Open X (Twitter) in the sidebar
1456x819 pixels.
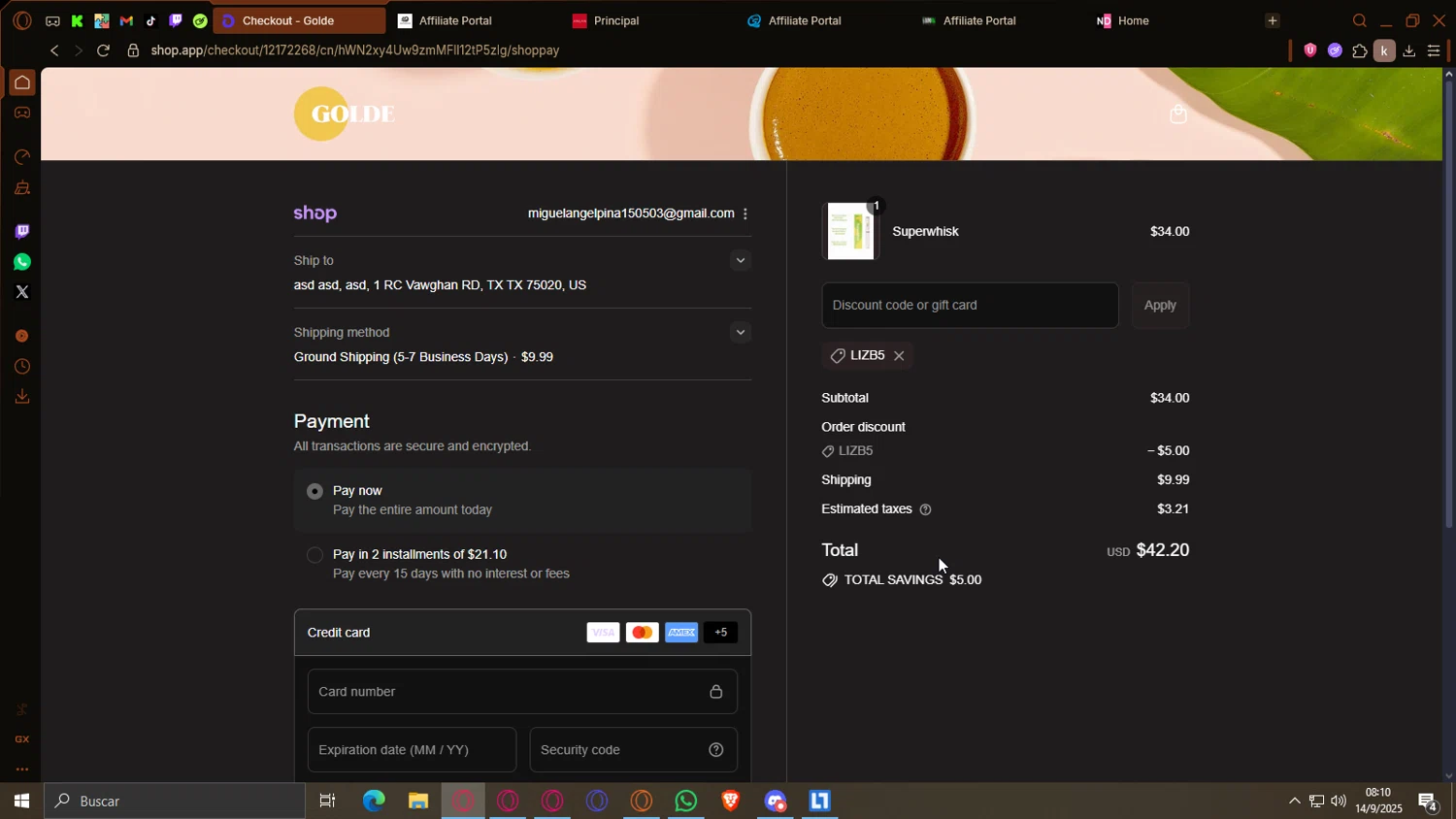(21, 292)
